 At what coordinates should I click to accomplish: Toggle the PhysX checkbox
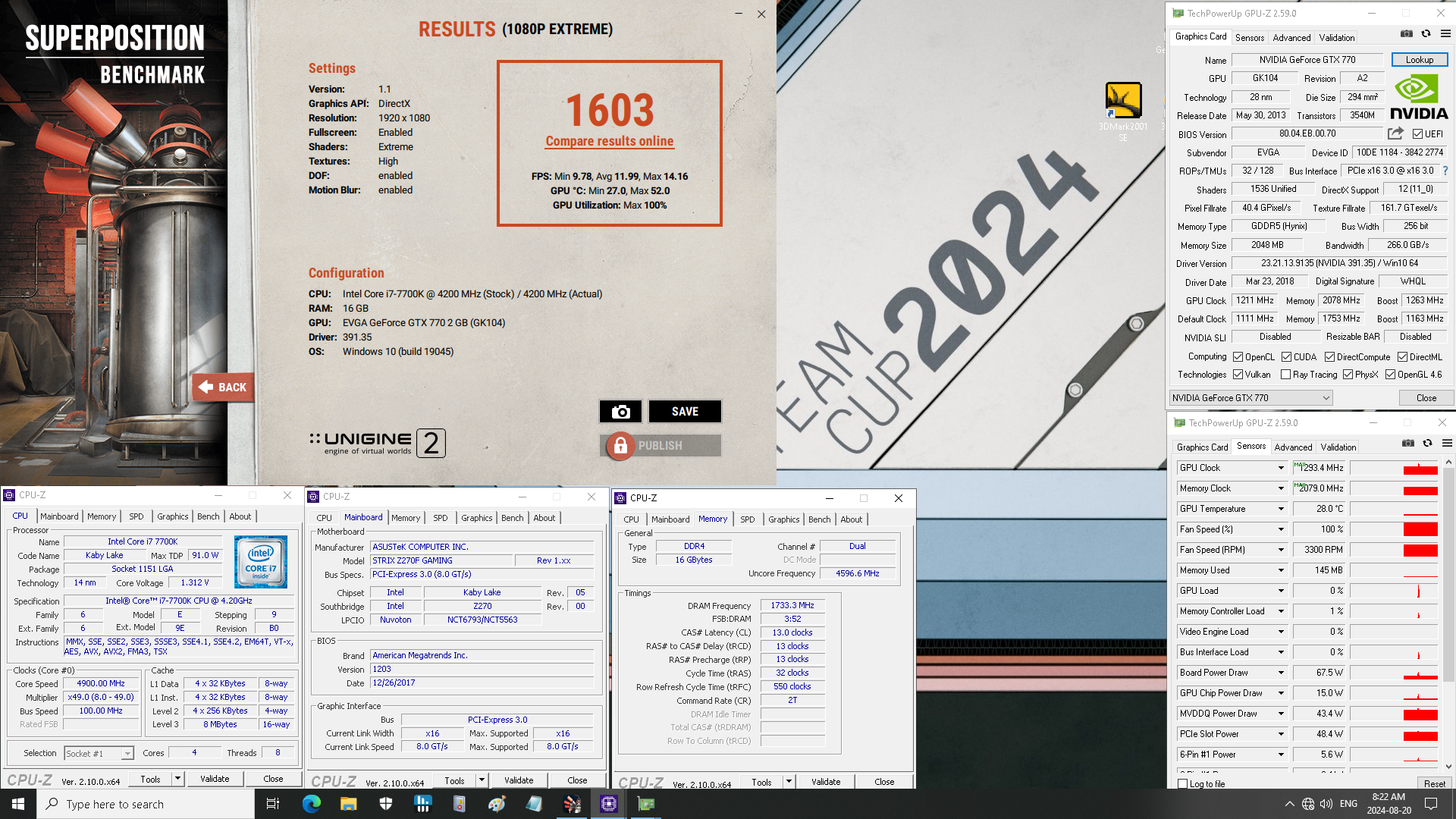[1348, 375]
